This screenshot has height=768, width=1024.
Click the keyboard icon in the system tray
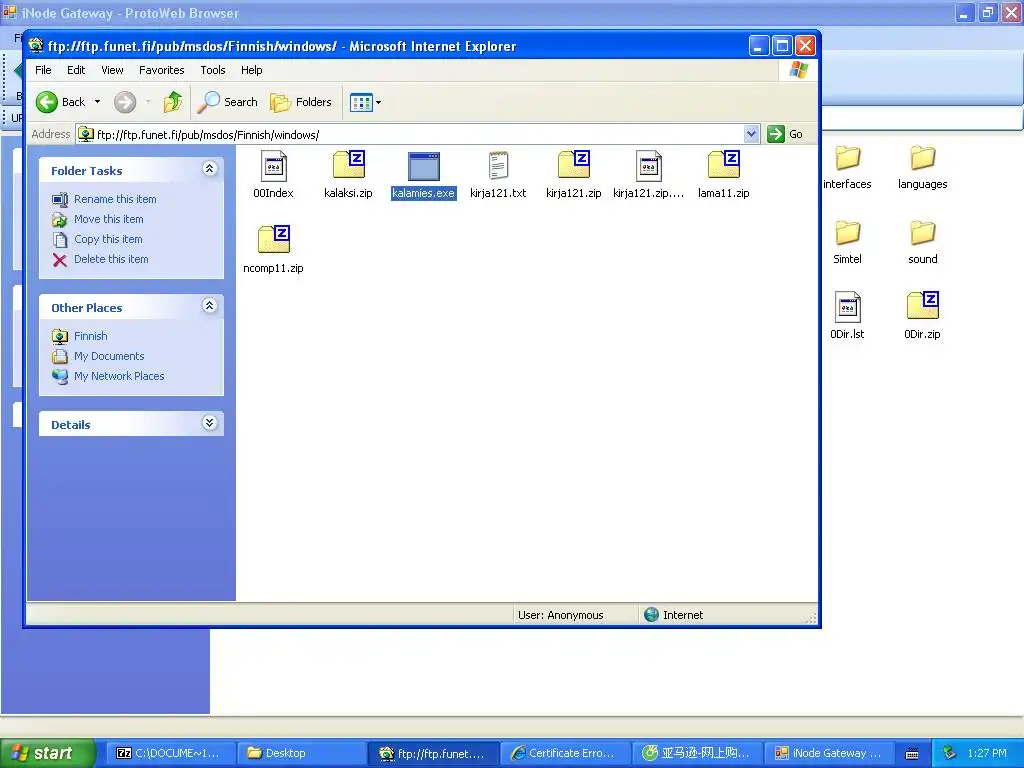point(912,754)
